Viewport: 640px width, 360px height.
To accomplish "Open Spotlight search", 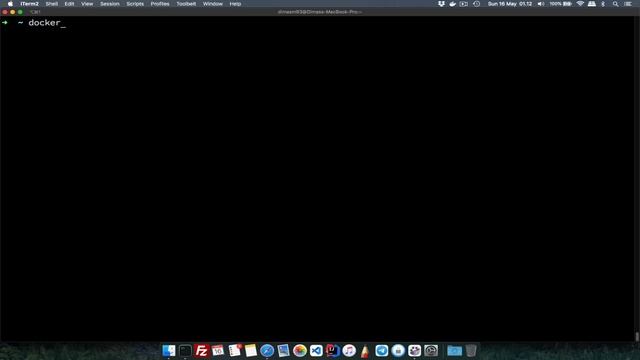I will click(x=616, y=4).
